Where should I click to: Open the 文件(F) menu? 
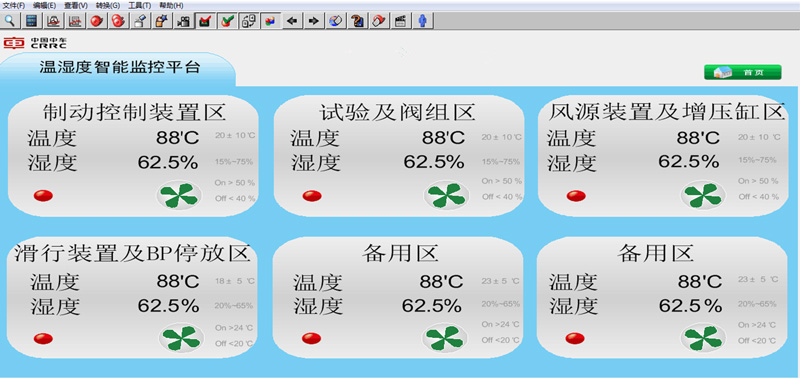click(14, 6)
